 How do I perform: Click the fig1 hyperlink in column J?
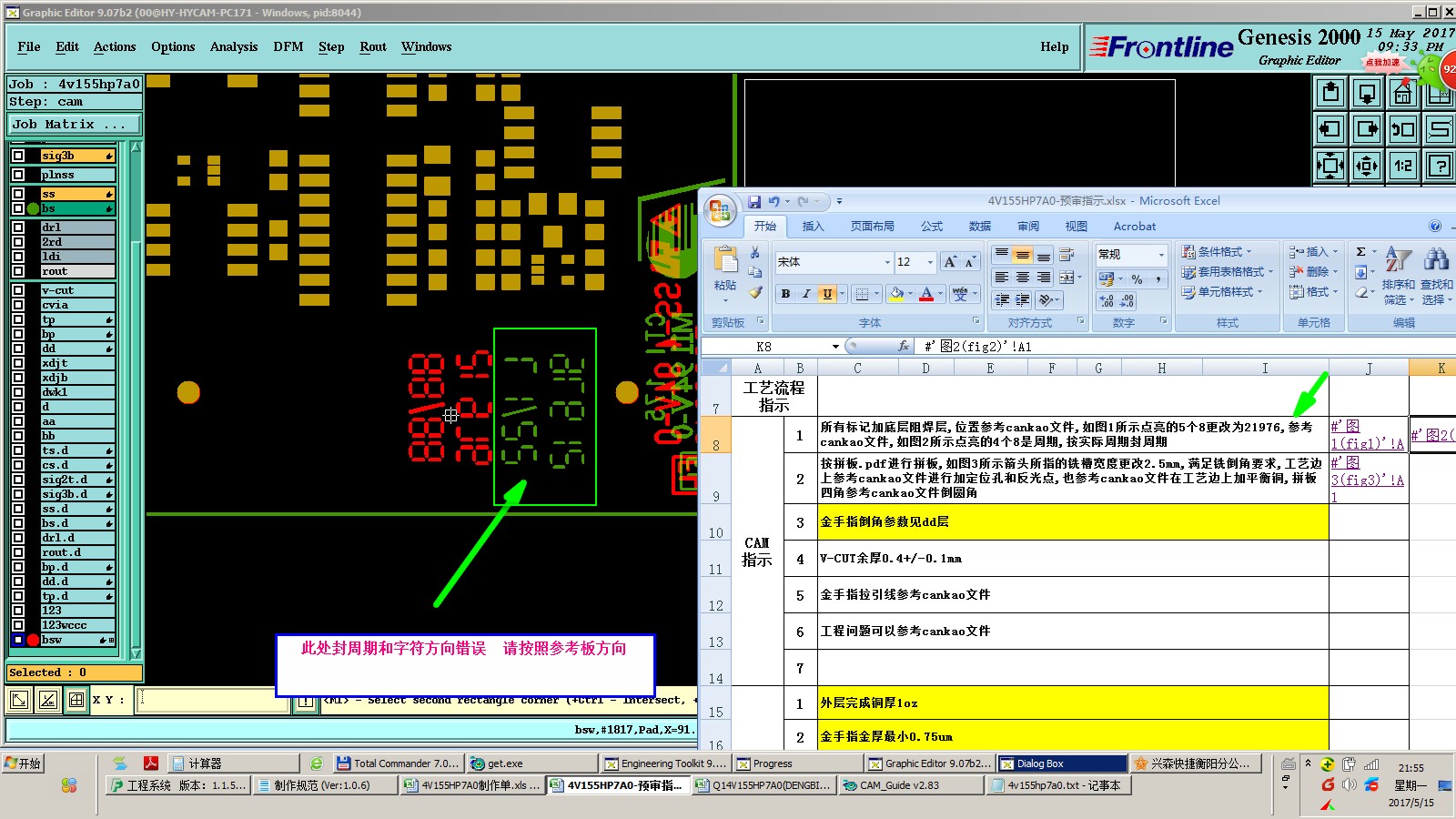(x=1367, y=435)
